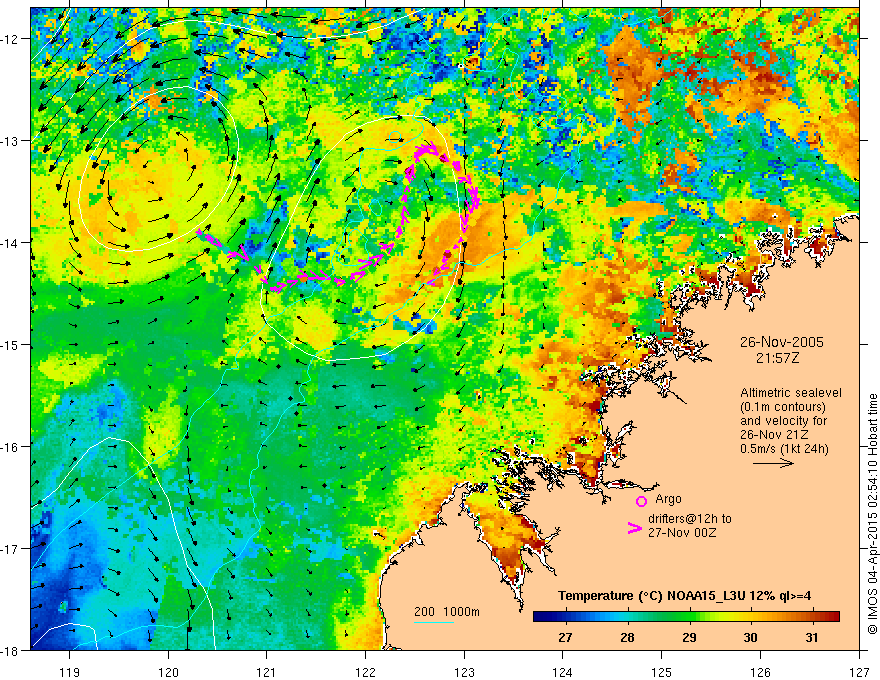Click the date label 26-Nov-2005

pos(782,342)
